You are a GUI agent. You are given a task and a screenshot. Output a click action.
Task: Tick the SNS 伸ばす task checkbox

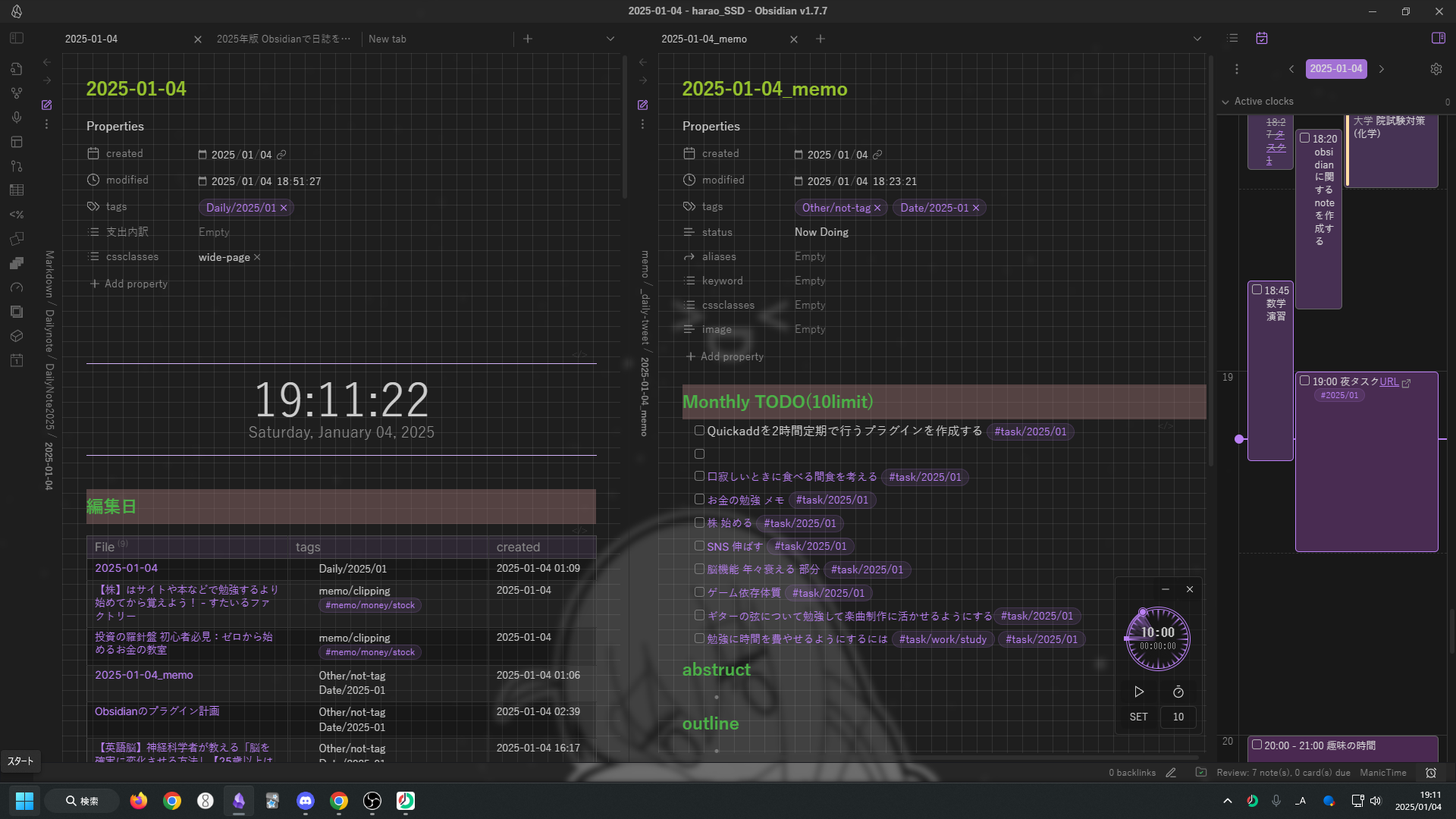pyautogui.click(x=699, y=545)
